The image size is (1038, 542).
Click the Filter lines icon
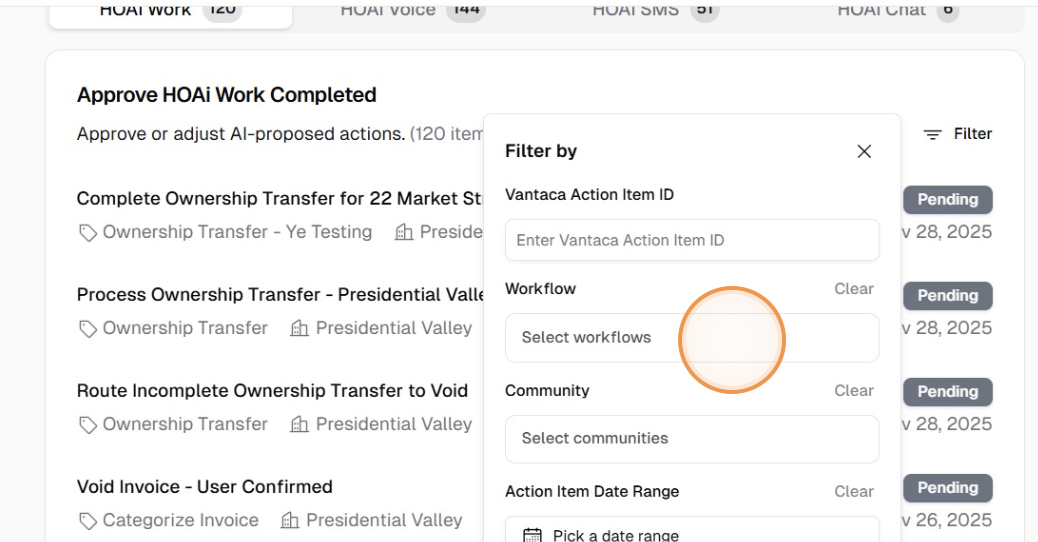(x=932, y=134)
